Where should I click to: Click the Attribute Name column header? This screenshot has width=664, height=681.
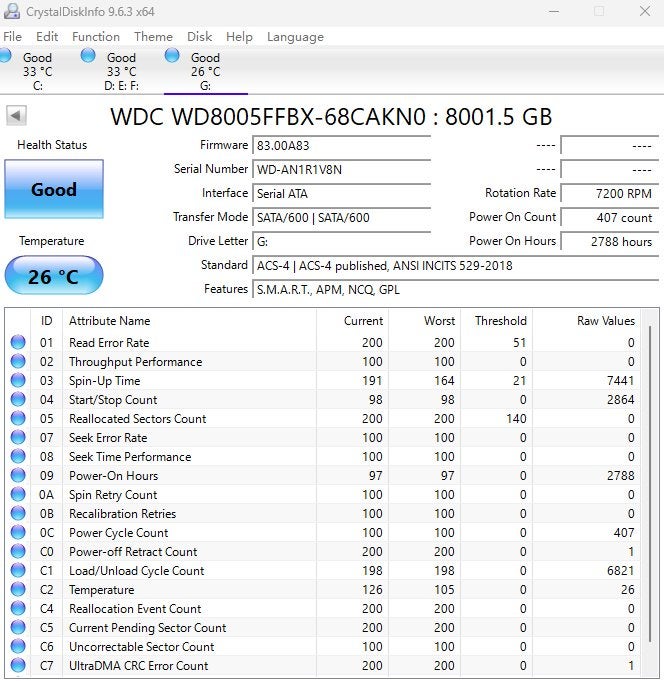(190, 321)
